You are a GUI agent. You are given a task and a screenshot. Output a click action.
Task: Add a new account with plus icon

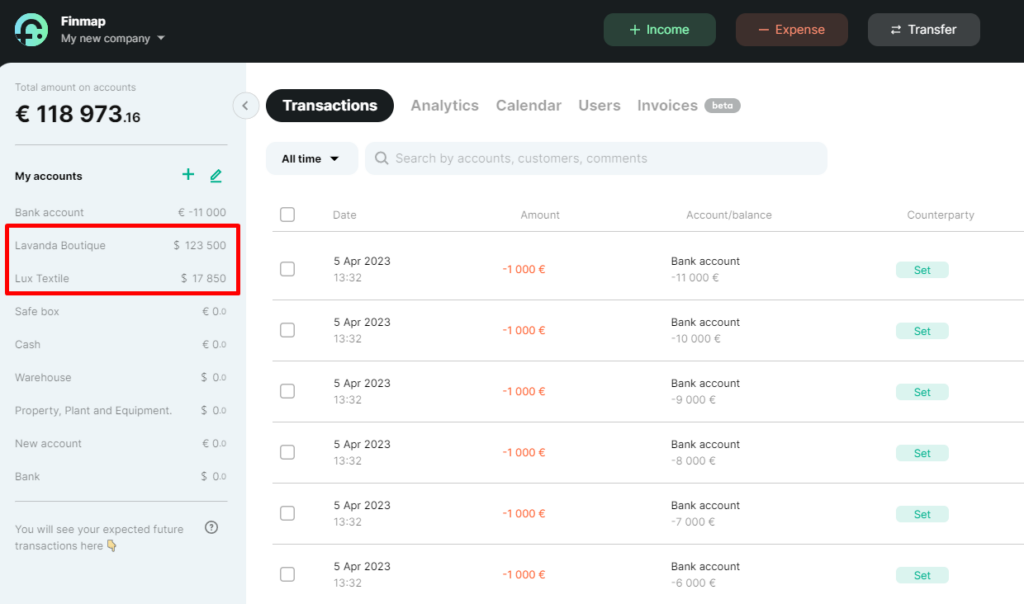pos(188,174)
